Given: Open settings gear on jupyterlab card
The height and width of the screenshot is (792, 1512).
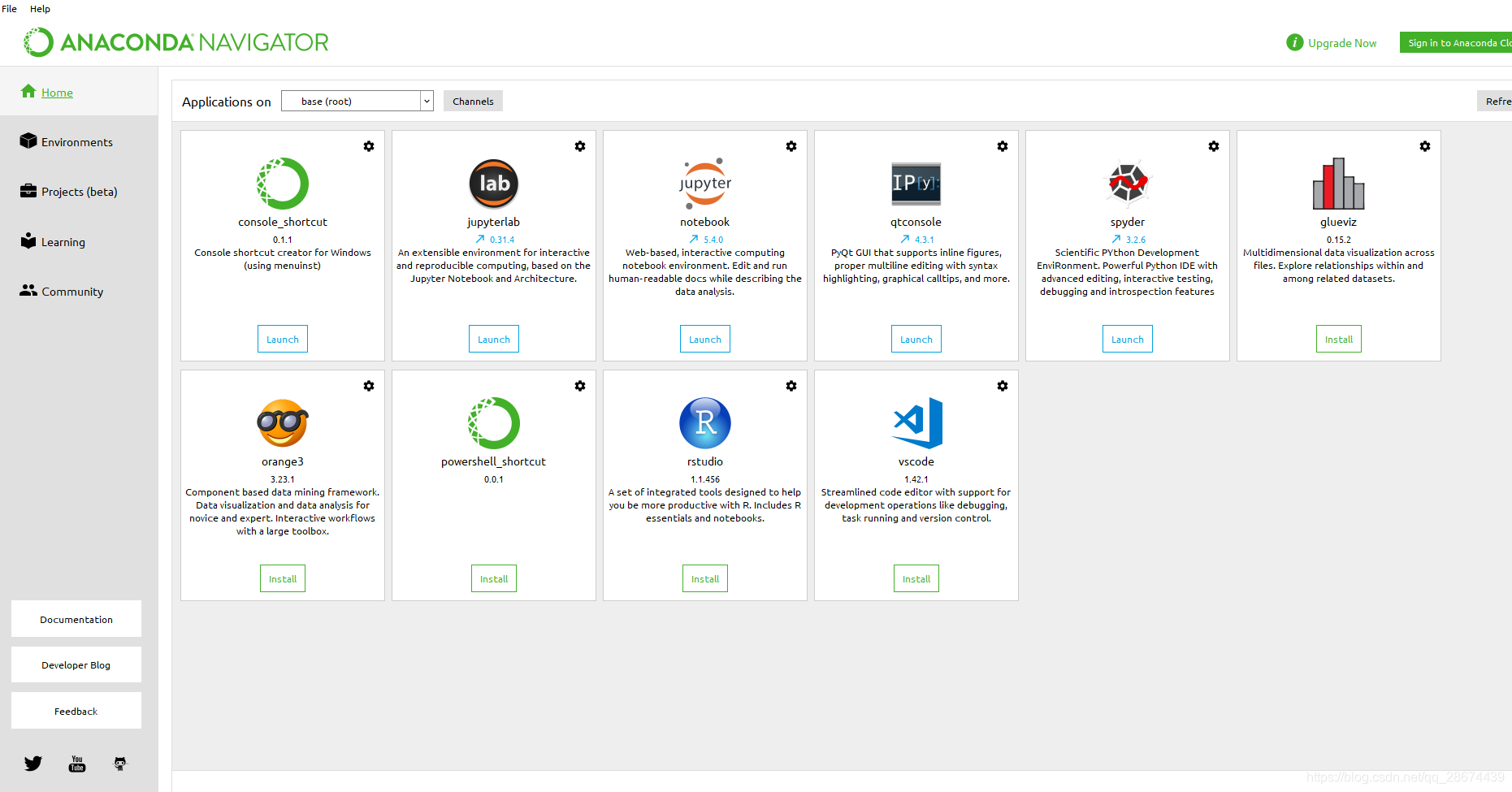Looking at the screenshot, I should coord(580,146).
